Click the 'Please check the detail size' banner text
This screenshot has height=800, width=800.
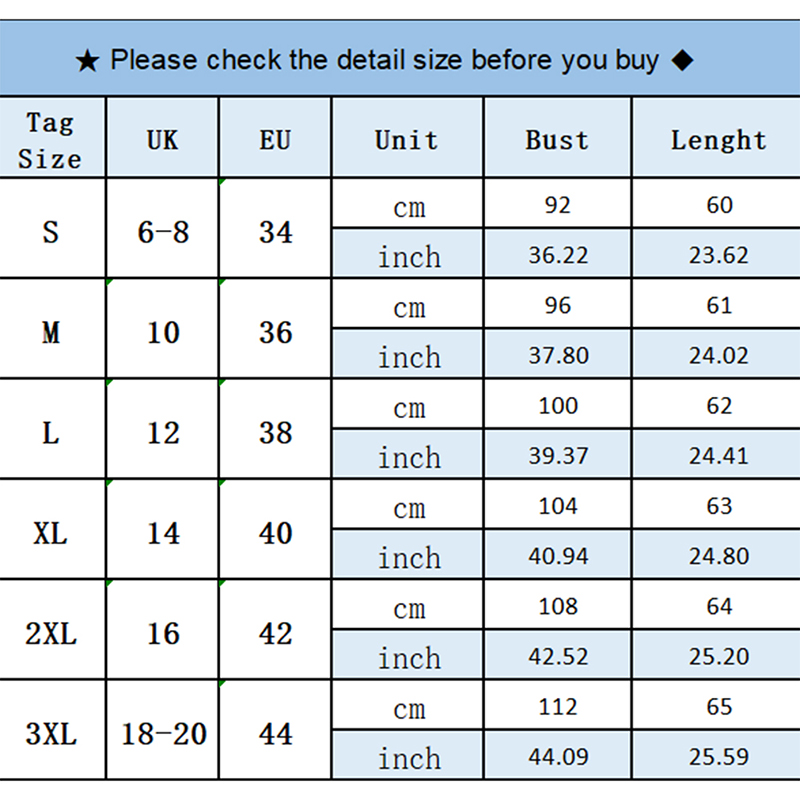click(384, 60)
